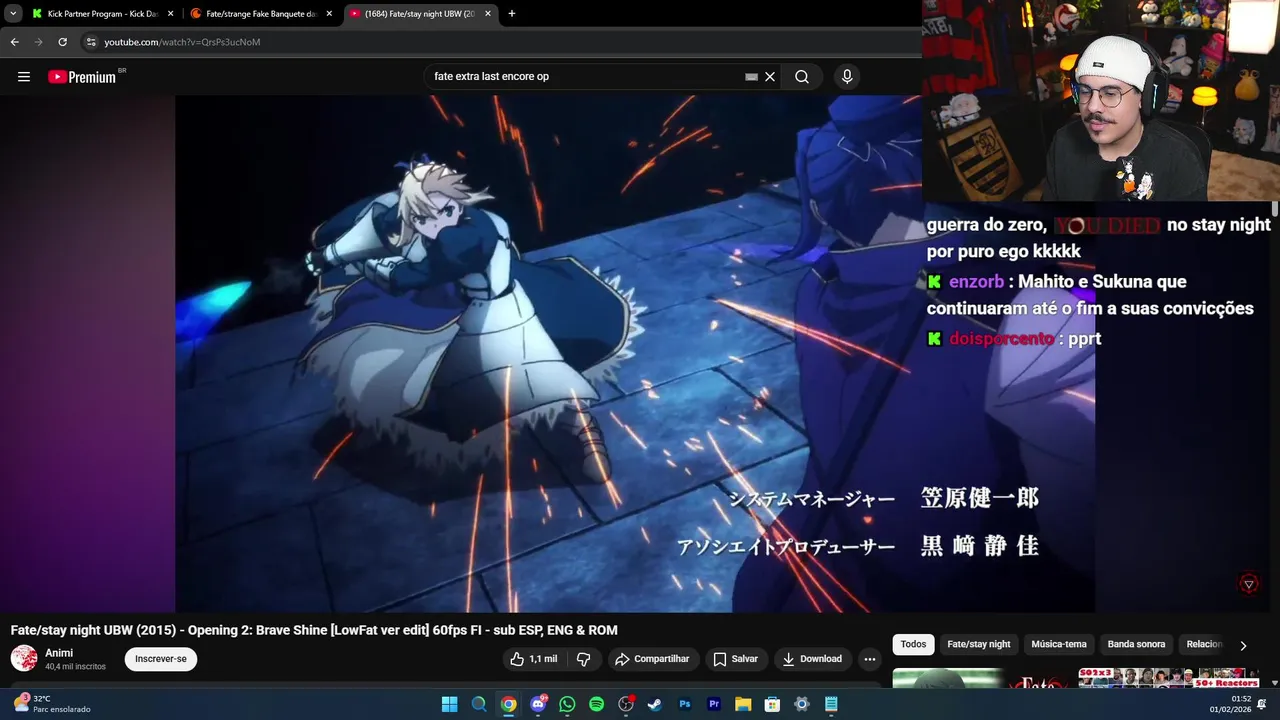Open WhatsApp from taskbar
The height and width of the screenshot is (720, 1280).
(567, 704)
